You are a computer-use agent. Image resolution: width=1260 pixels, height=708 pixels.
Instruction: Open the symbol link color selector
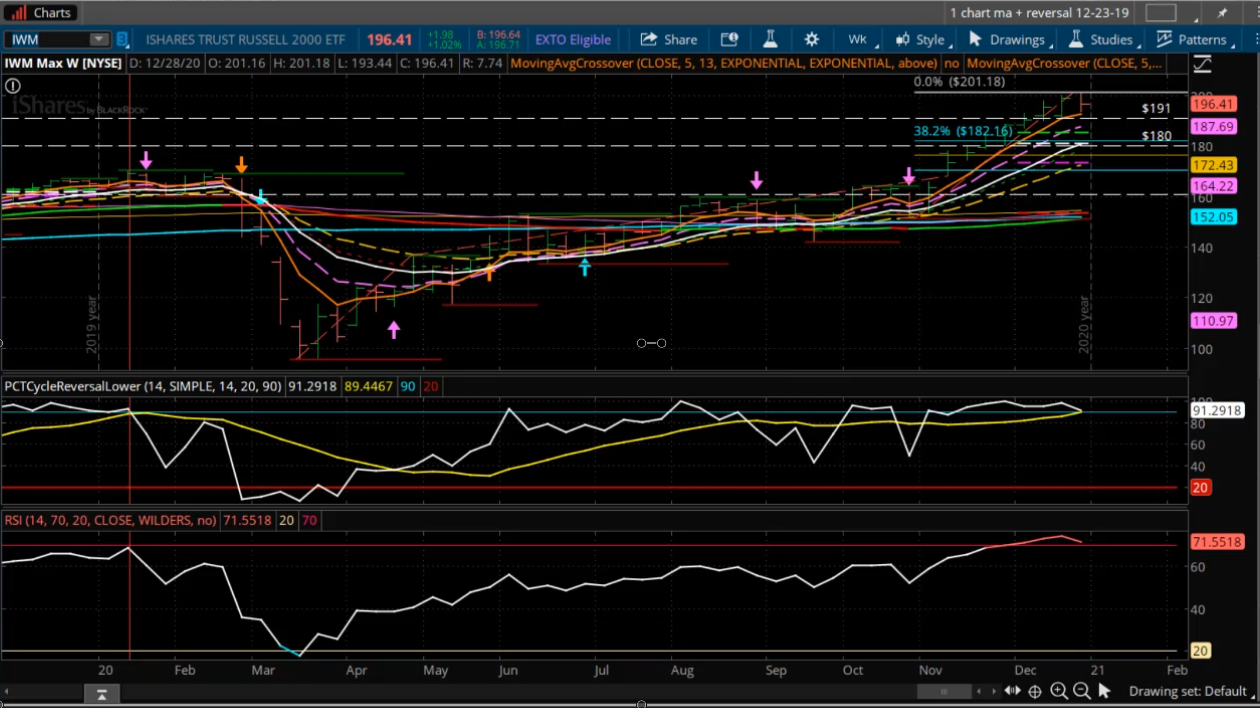point(123,39)
